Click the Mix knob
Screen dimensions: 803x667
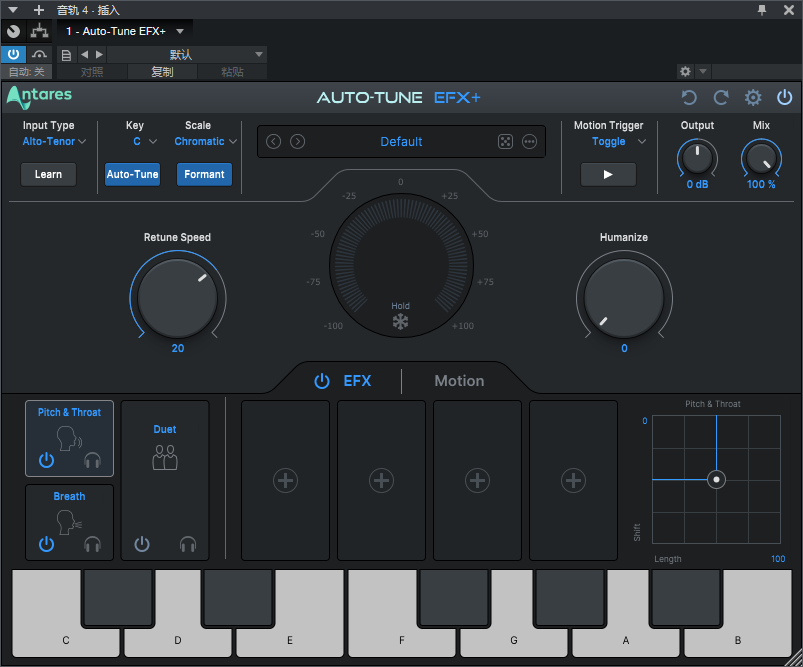click(x=761, y=158)
